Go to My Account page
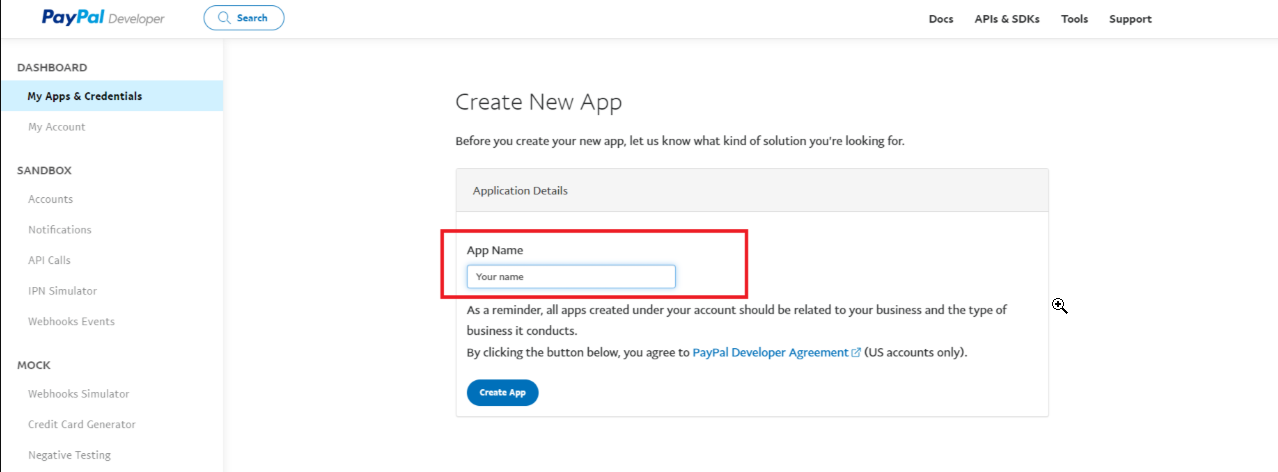This screenshot has height=472, width=1278. tap(57, 127)
